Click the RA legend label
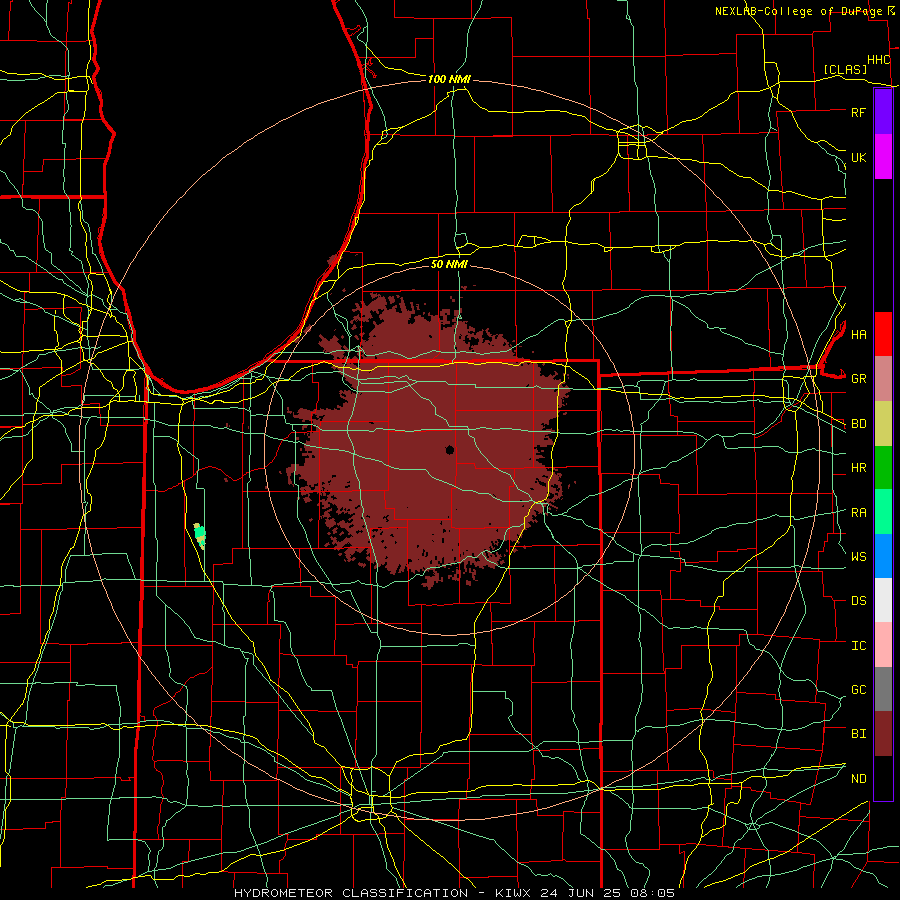This screenshot has width=900, height=900. pos(858,513)
